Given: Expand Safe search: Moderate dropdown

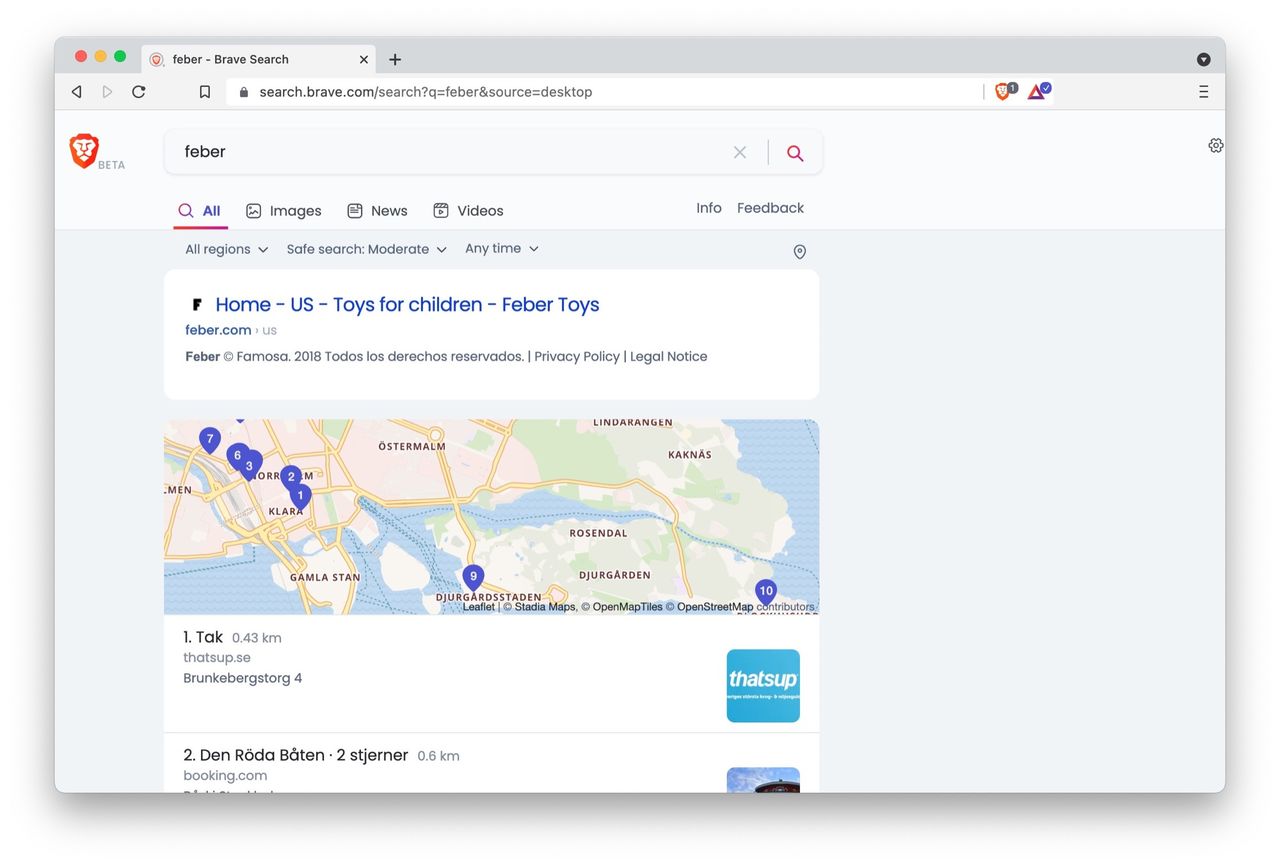Looking at the screenshot, I should 367,249.
